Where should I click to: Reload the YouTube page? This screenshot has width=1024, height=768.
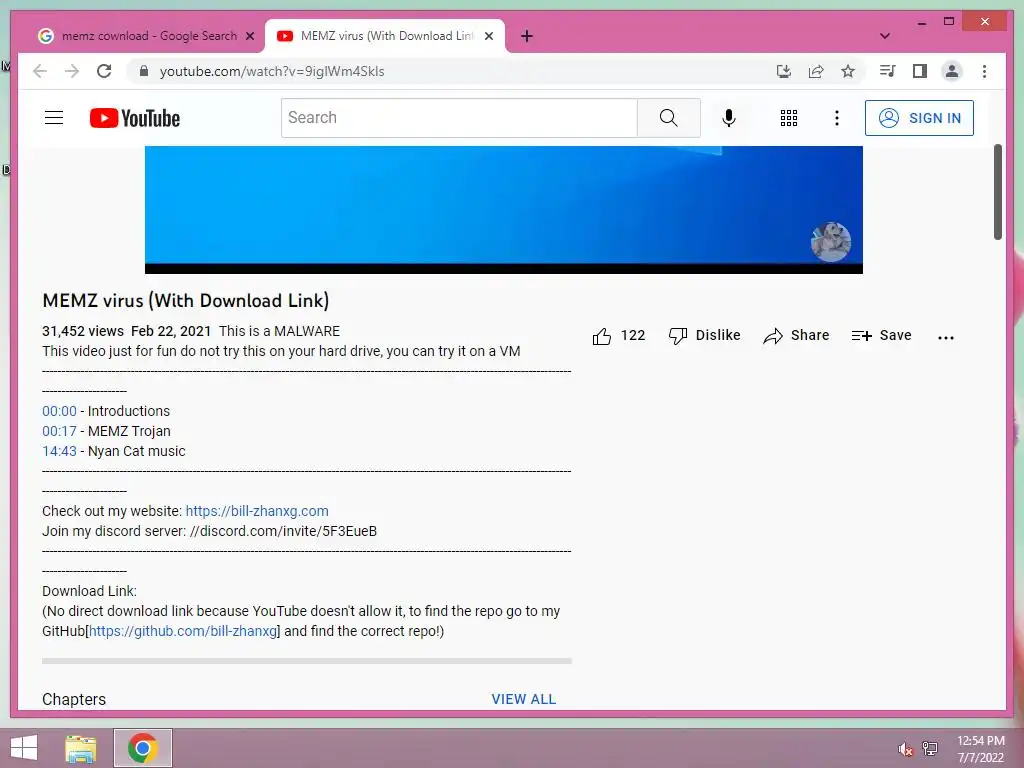(104, 71)
